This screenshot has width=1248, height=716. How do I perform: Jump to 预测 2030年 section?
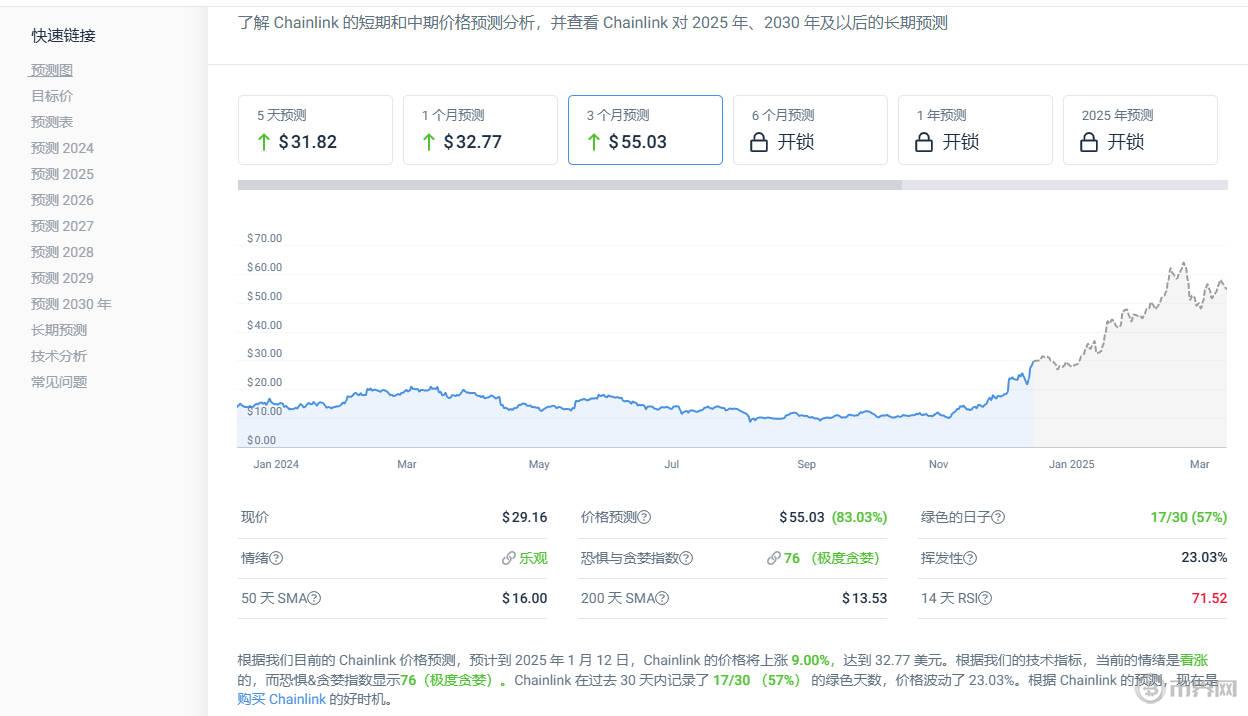(71, 304)
